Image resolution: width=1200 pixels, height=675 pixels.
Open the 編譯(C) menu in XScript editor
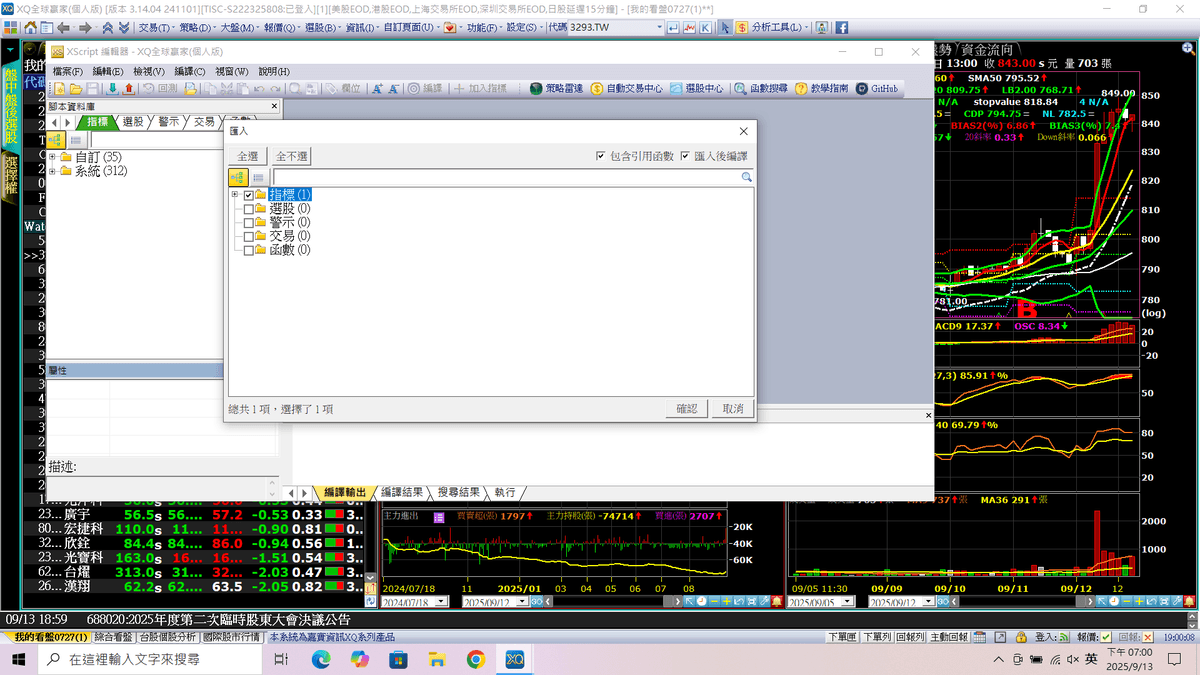pyautogui.click(x=190, y=72)
